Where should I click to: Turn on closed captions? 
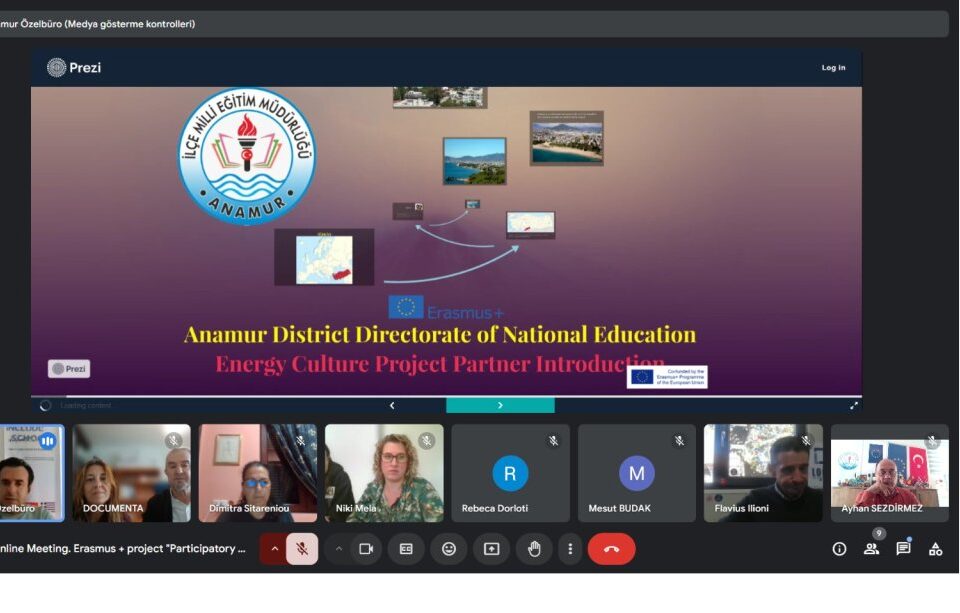pyautogui.click(x=406, y=549)
